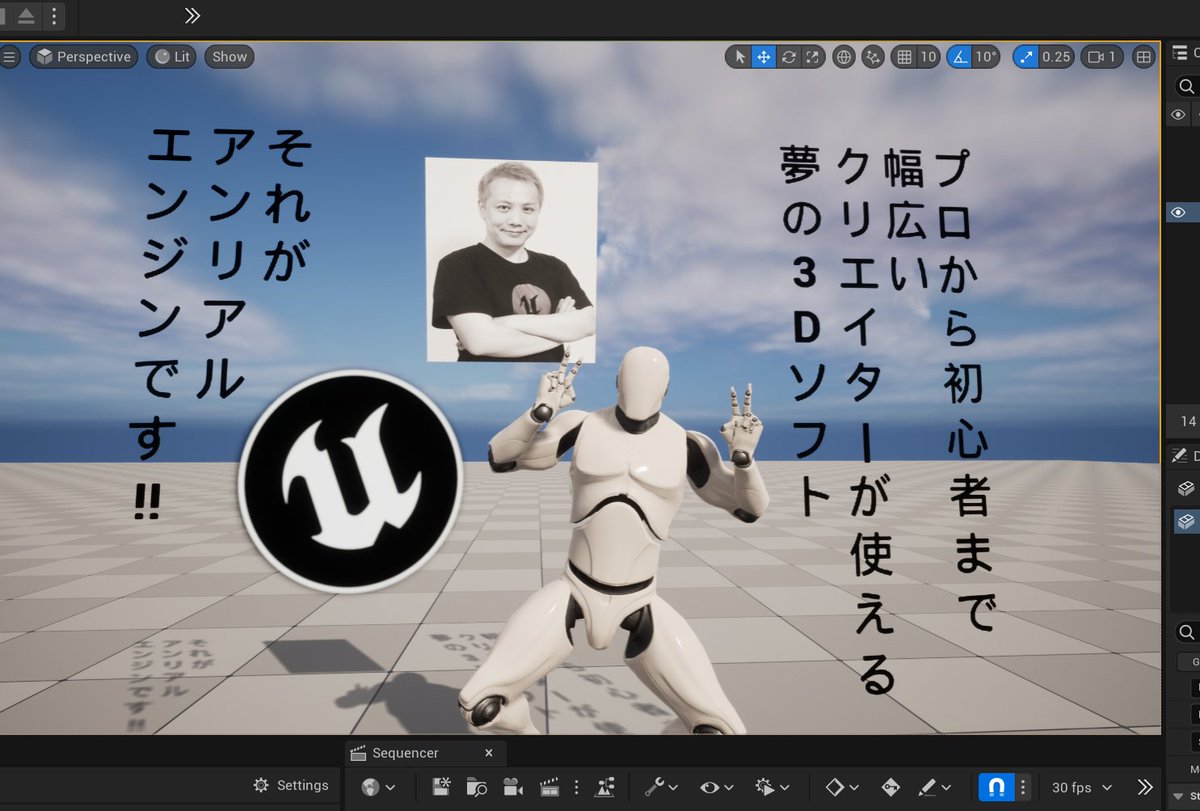Open top toolbar three-dot options

tap(53, 15)
